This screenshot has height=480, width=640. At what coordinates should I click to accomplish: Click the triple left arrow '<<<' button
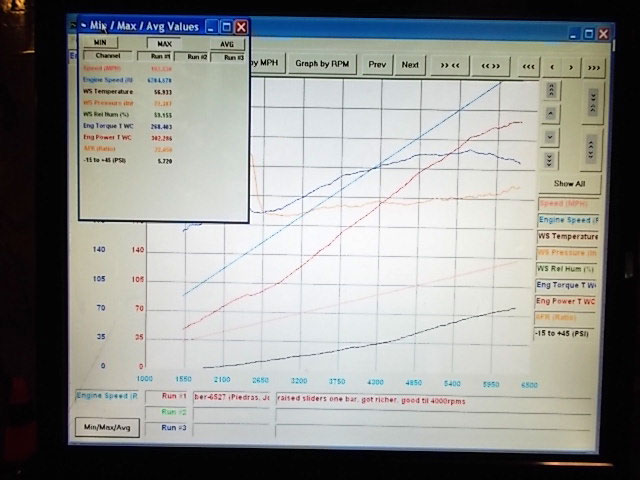tap(528, 66)
